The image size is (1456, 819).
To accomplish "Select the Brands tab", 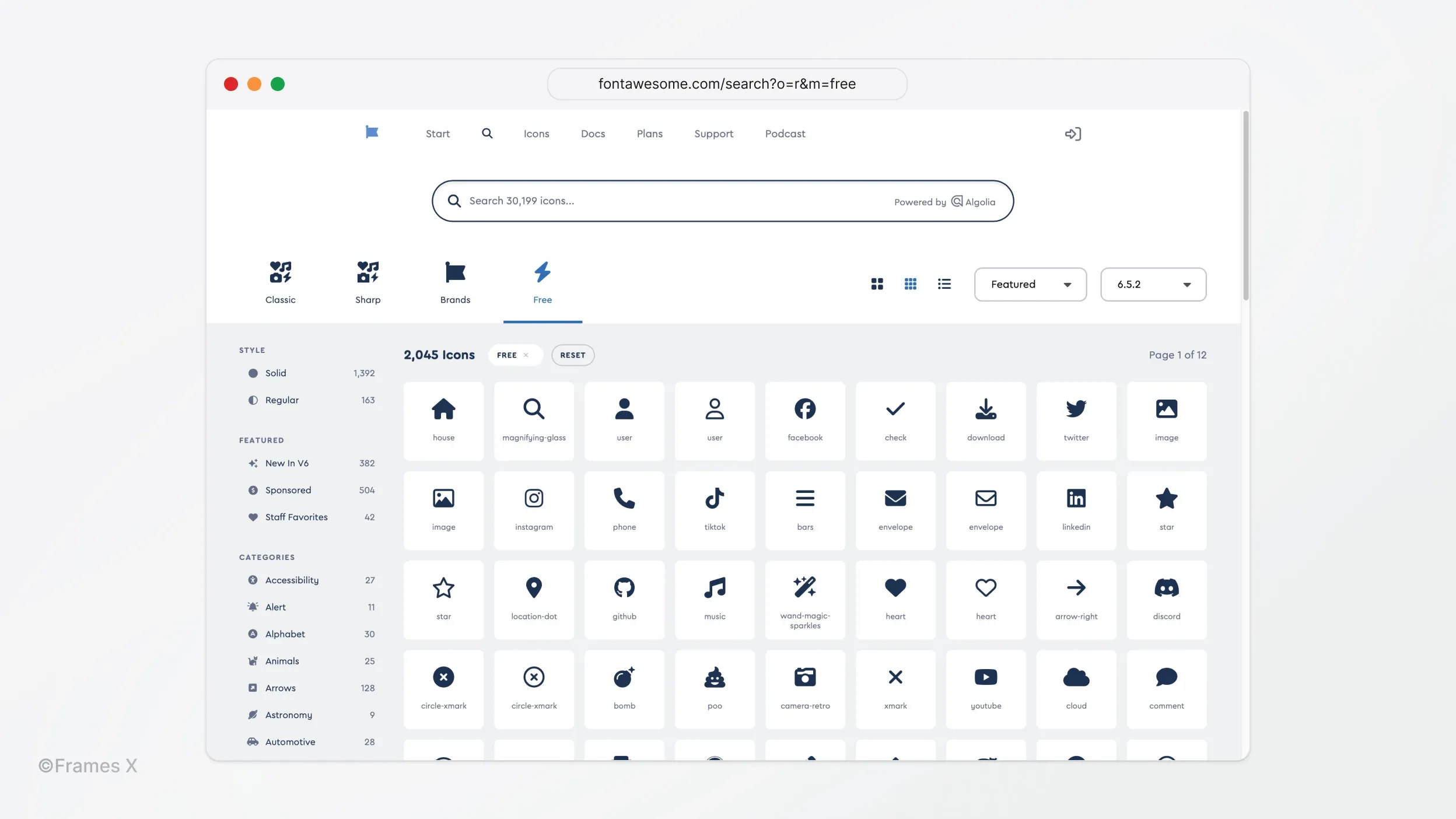I will [455, 283].
